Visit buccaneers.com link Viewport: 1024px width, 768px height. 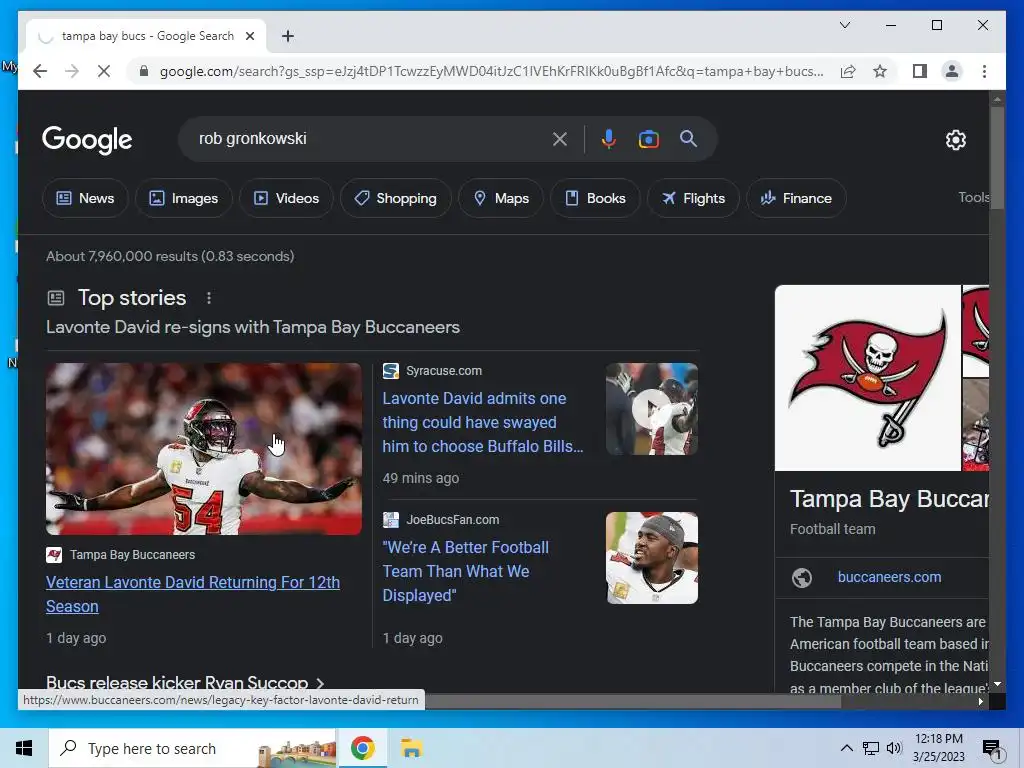click(x=889, y=577)
